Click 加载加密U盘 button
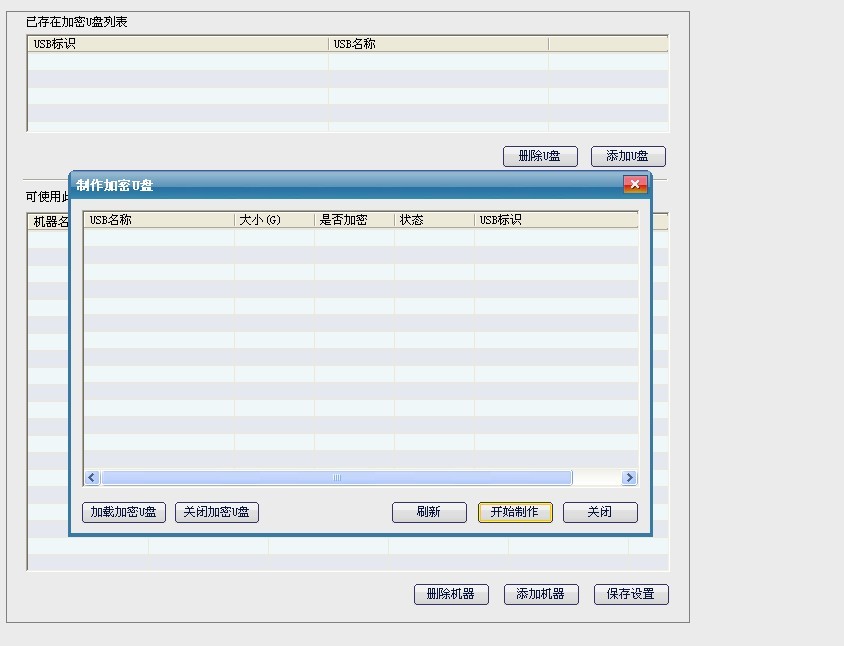The image size is (844, 646). tap(124, 512)
